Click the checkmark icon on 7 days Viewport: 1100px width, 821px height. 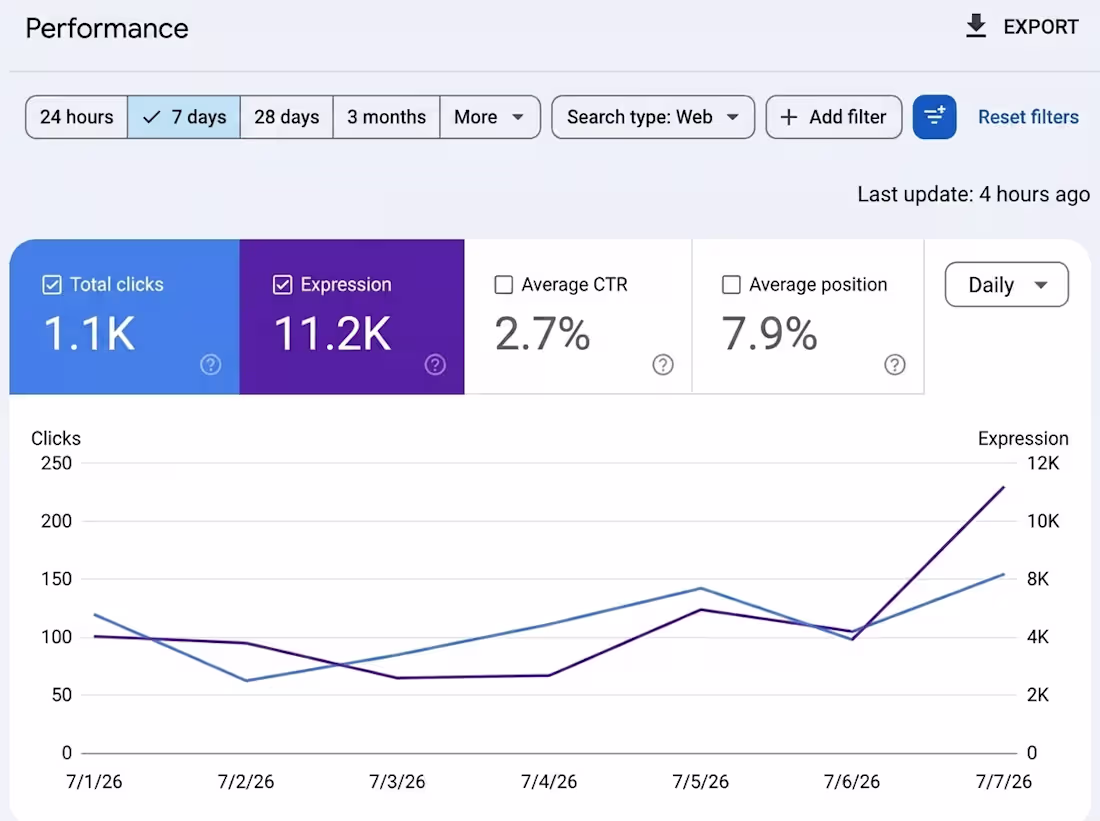[x=152, y=117]
